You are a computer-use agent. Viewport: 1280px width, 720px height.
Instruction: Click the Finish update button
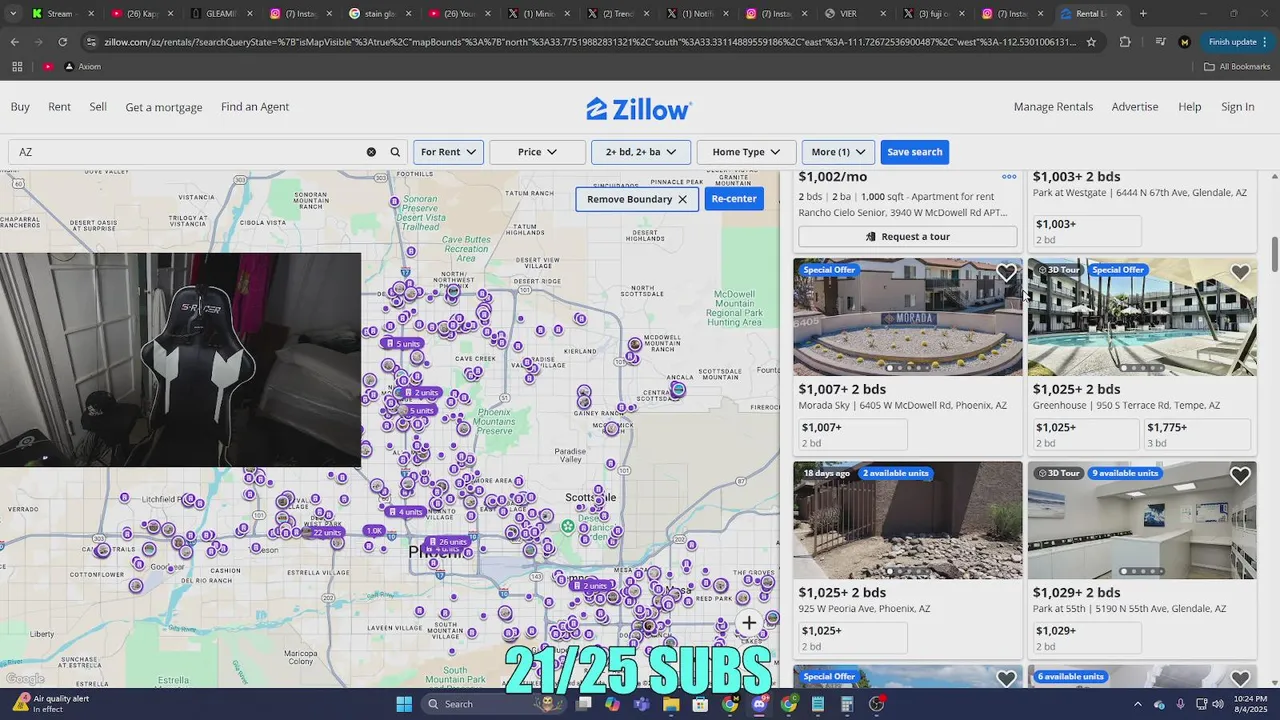pyautogui.click(x=1236, y=42)
